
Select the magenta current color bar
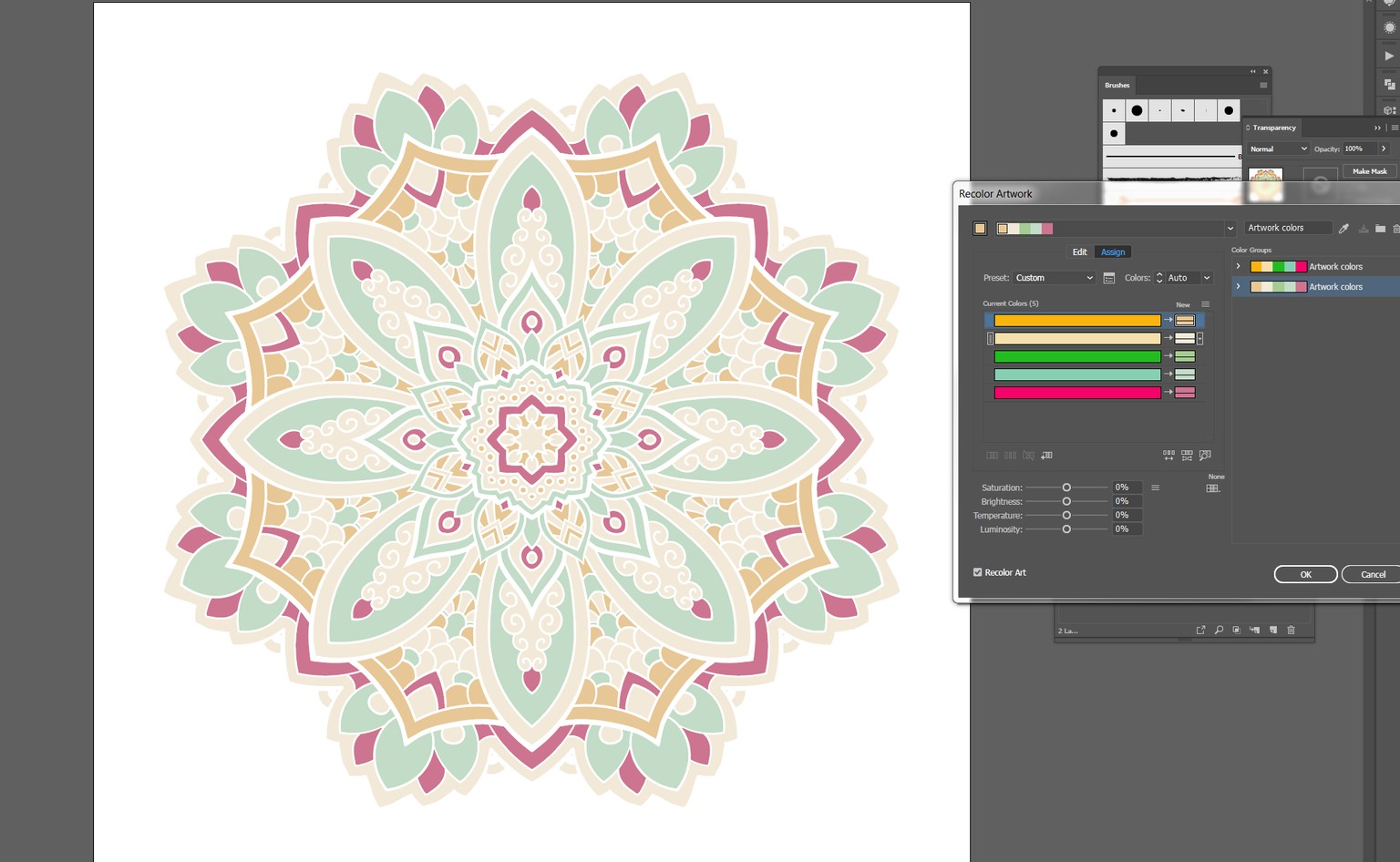[x=1077, y=393]
